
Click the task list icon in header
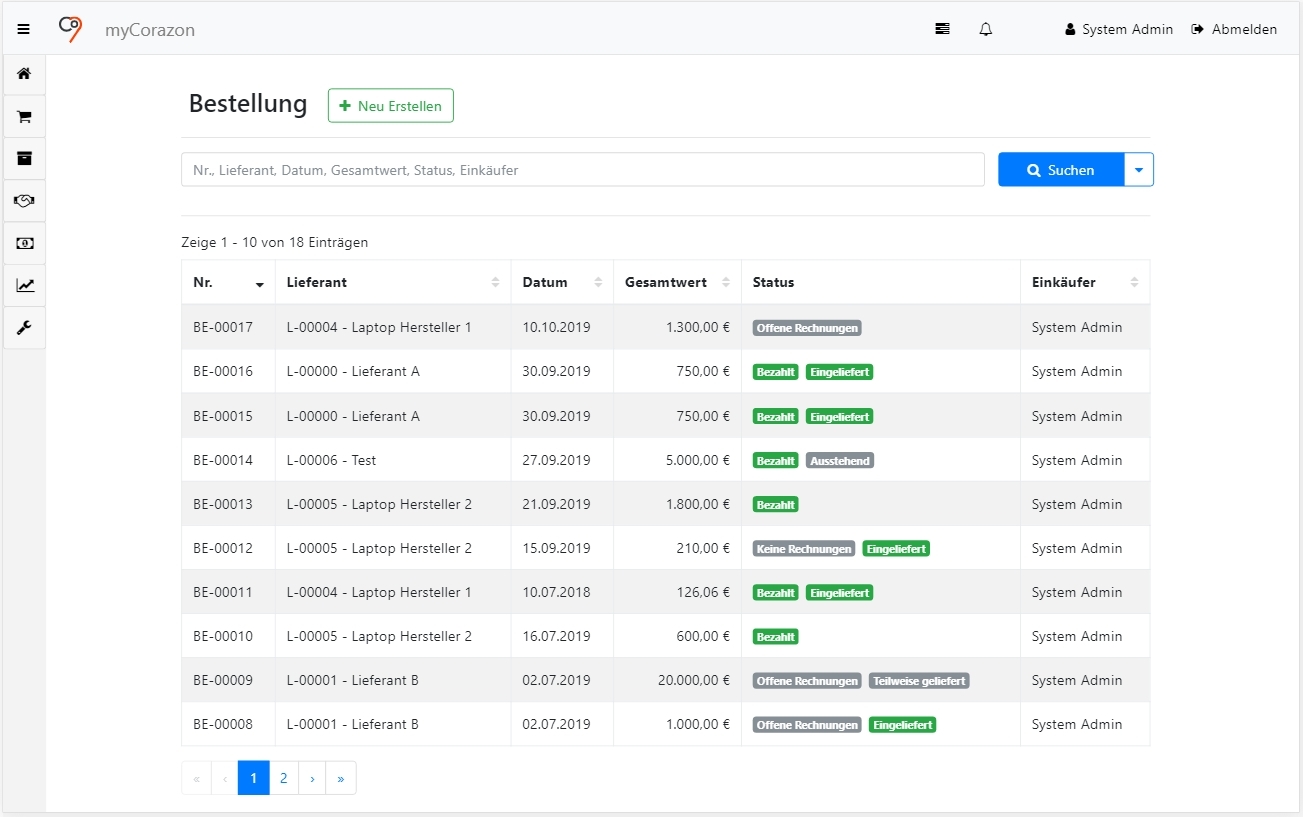click(942, 29)
